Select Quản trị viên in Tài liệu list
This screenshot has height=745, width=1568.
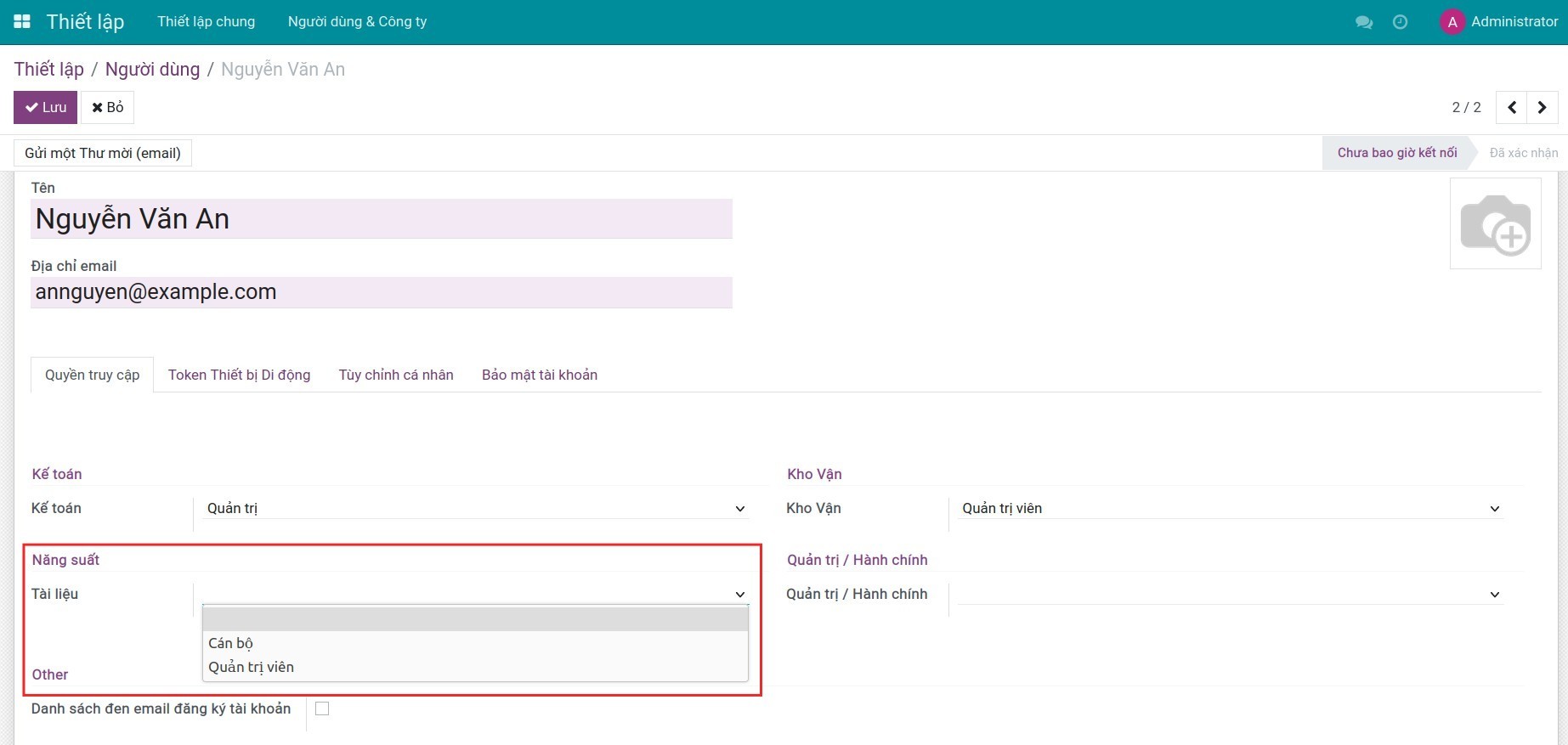(252, 667)
